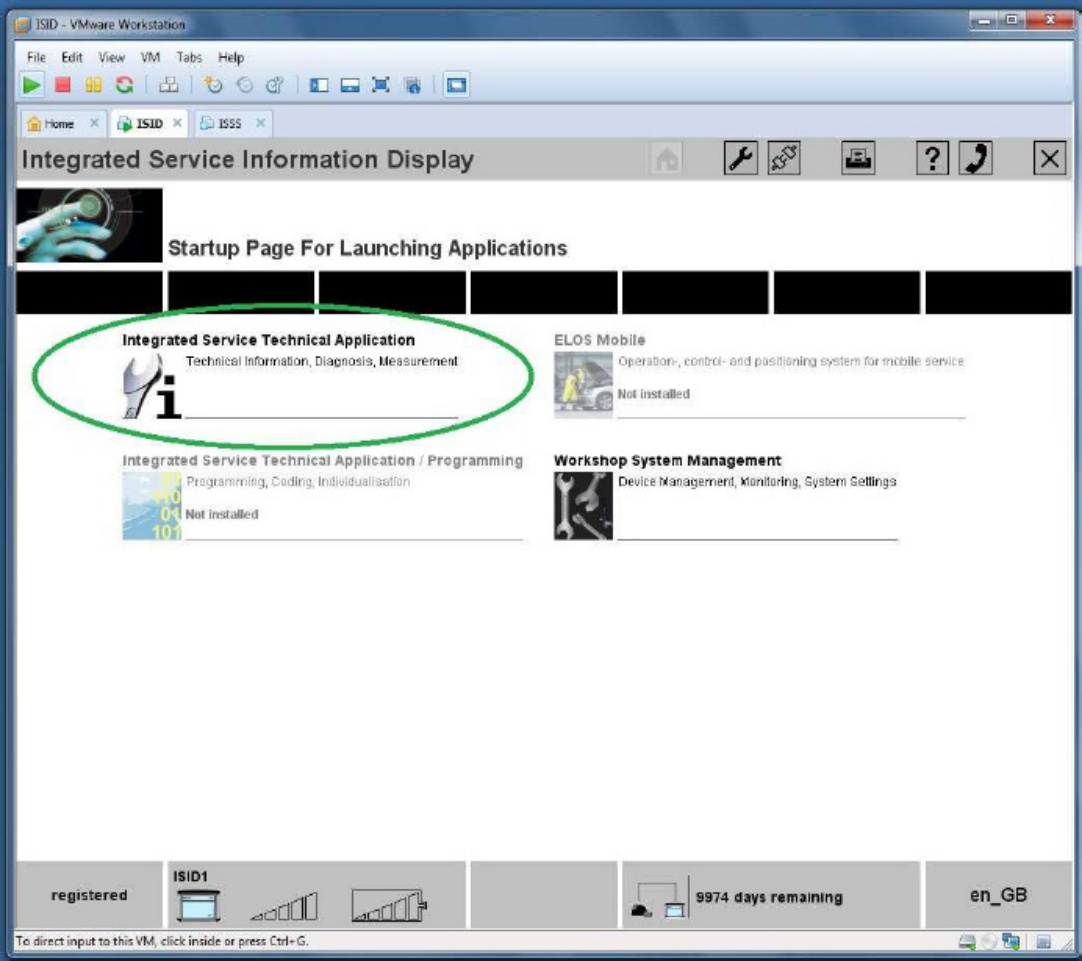Take a snapshot of the VM

213,85
